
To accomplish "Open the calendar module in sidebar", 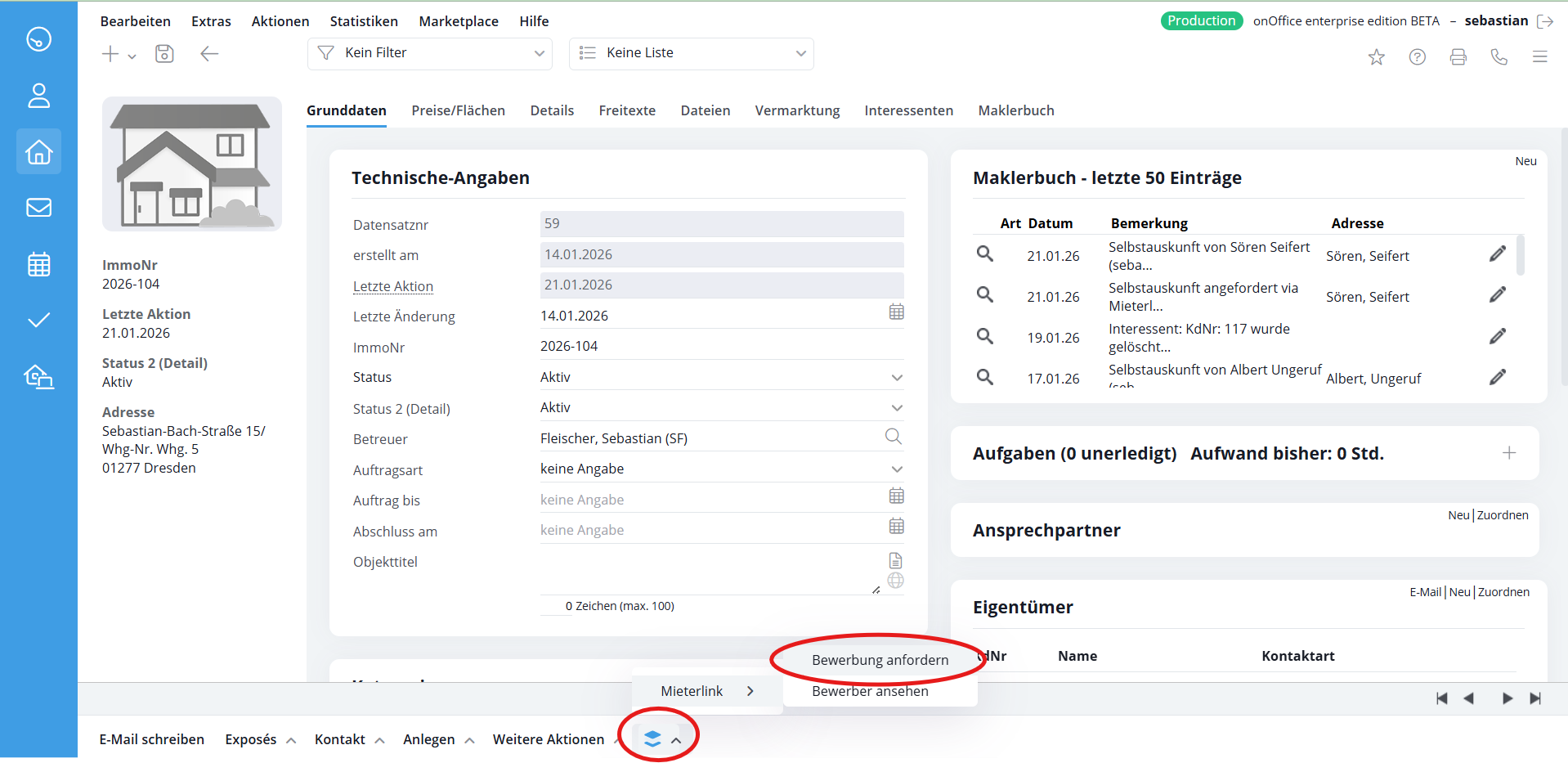I will pos(38,264).
